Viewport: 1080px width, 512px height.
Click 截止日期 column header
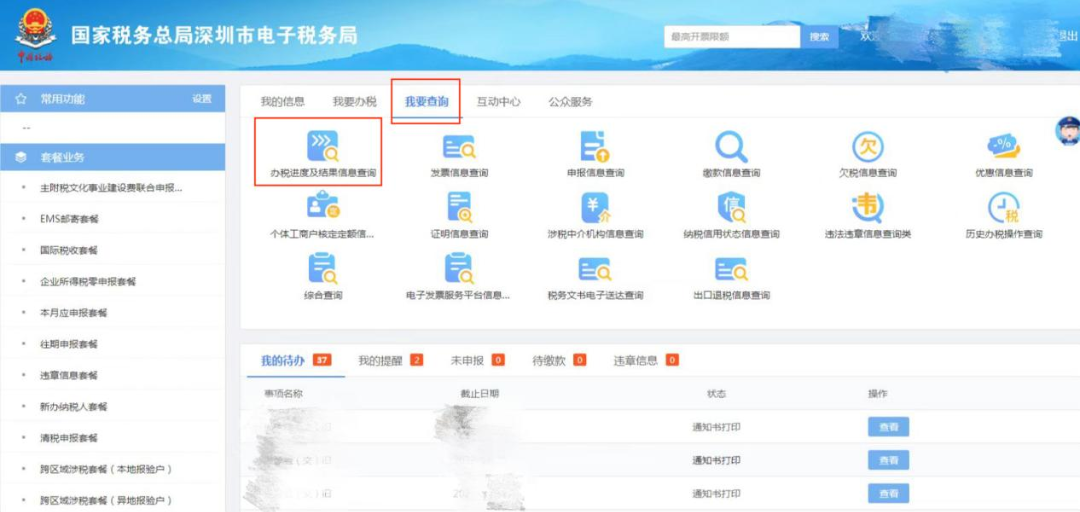[480, 393]
